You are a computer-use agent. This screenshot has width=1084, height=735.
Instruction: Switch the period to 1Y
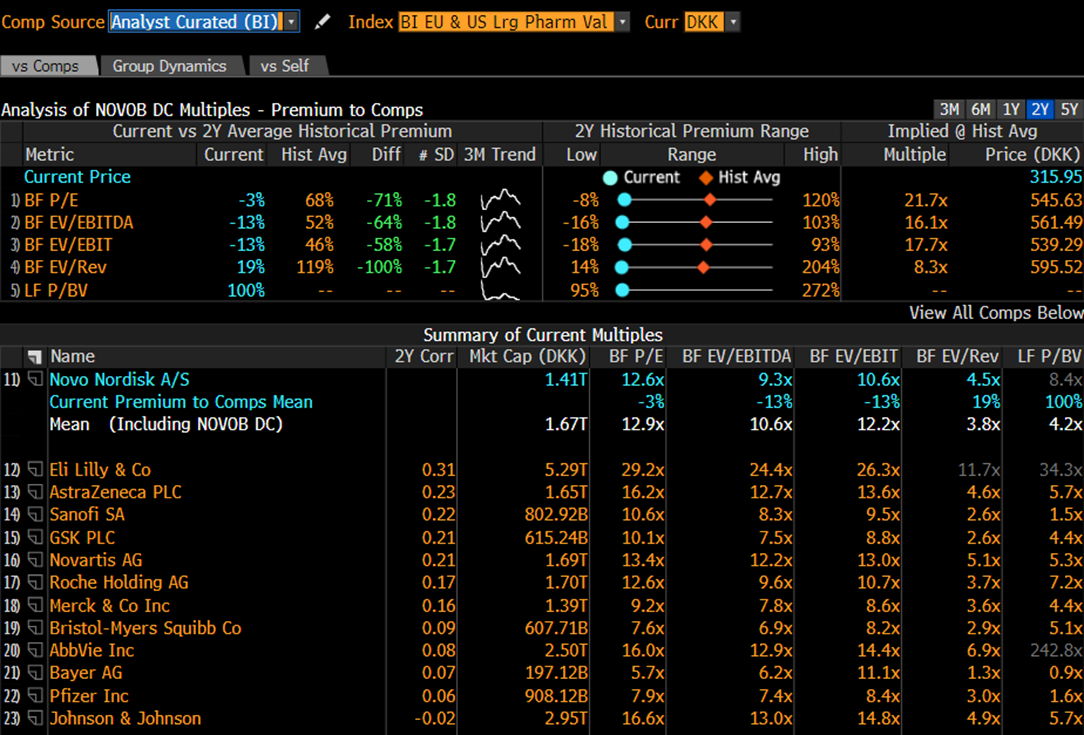click(x=1011, y=110)
